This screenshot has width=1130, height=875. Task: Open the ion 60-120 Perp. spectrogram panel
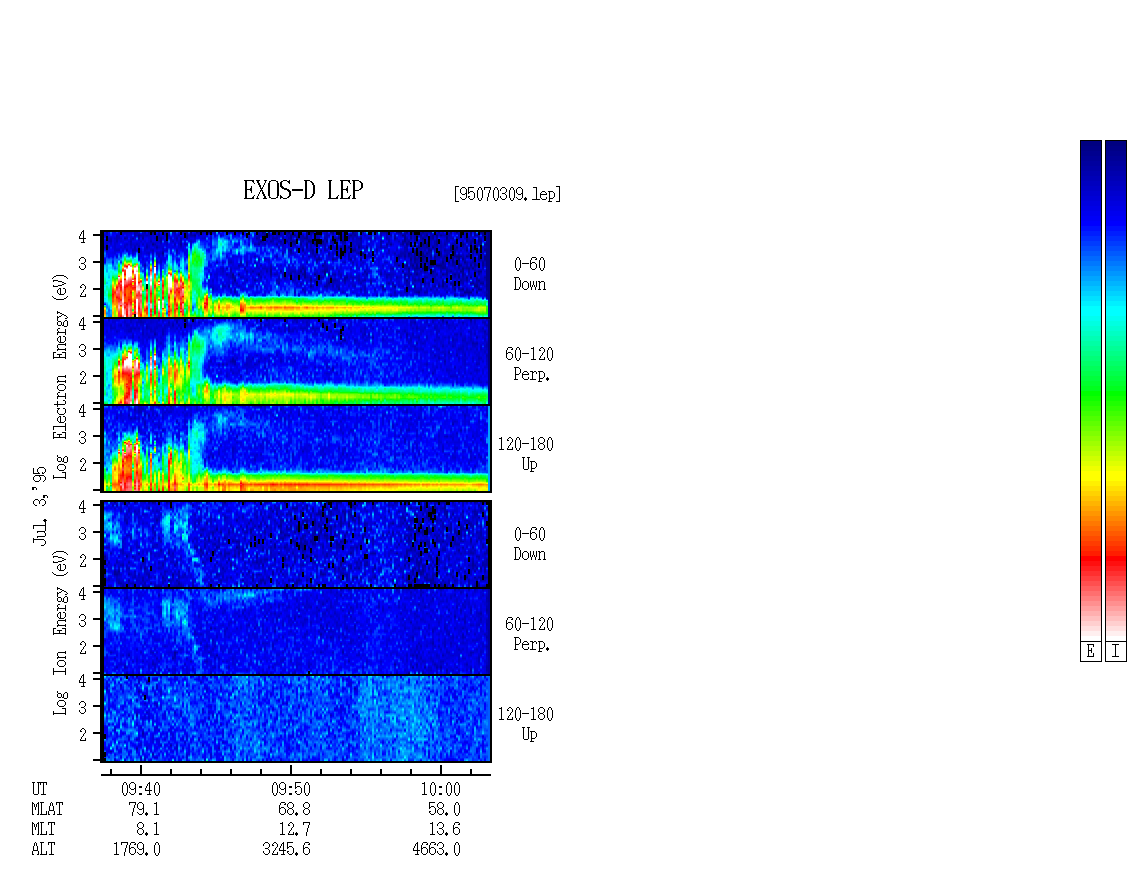point(296,631)
